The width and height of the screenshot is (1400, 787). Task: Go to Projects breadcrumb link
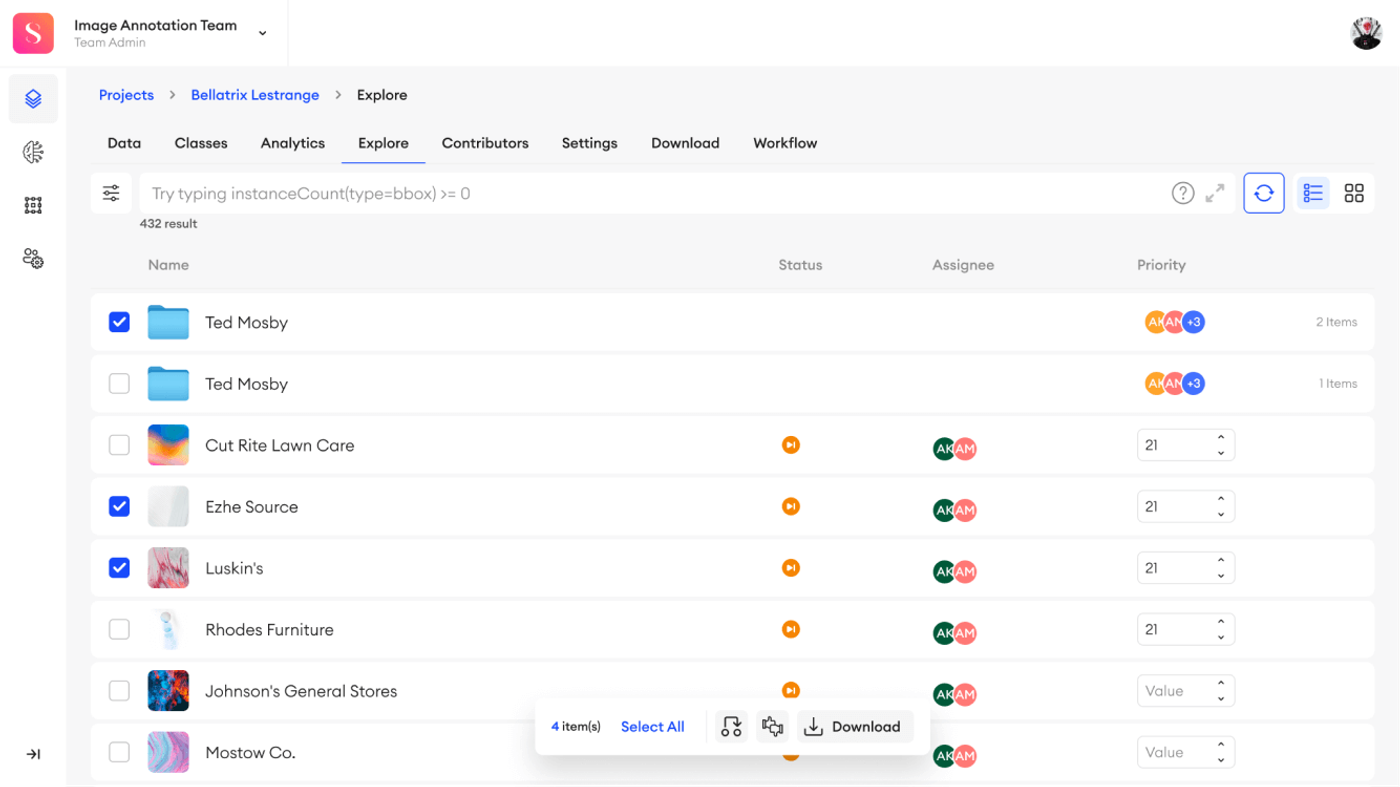[x=126, y=95]
